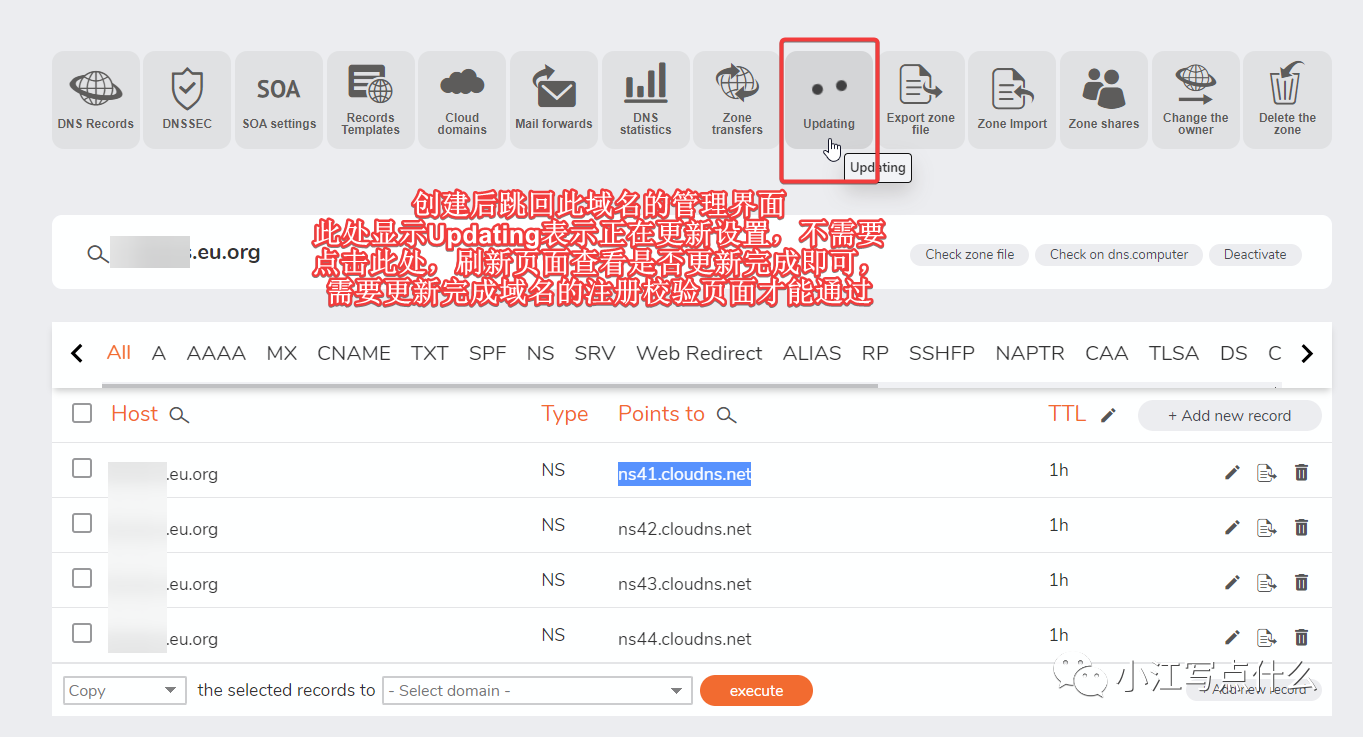Click the left arrow of record-type tabs

point(77,353)
